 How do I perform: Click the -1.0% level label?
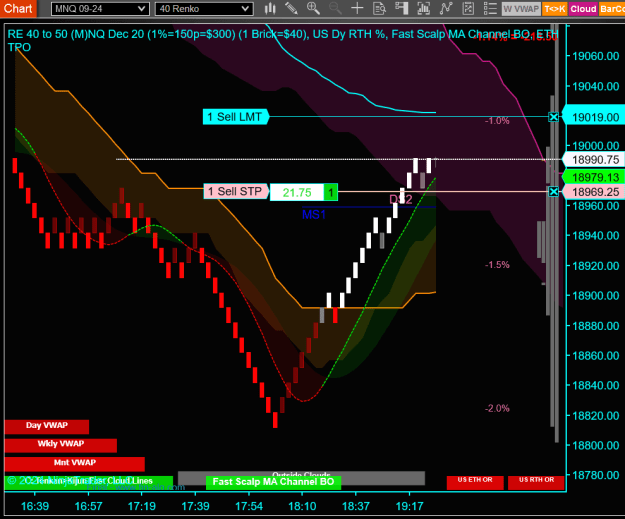[497, 120]
